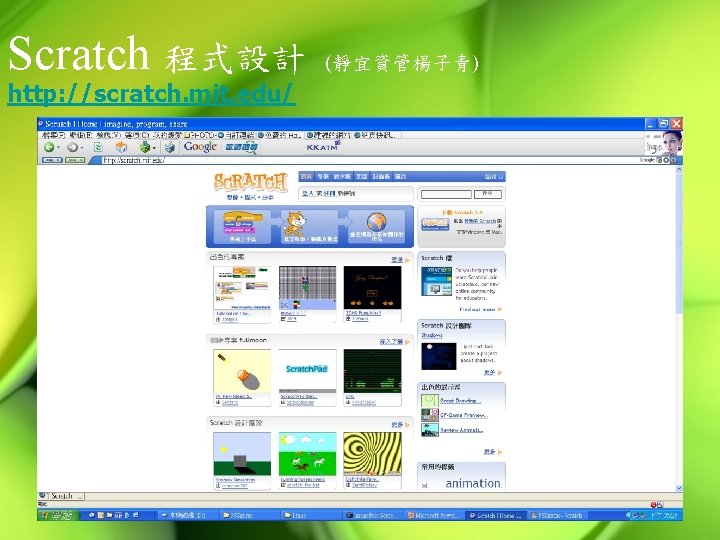The width and height of the screenshot is (720, 540).
Task: Open the gray grid featured project thumbnail
Action: pos(308,288)
